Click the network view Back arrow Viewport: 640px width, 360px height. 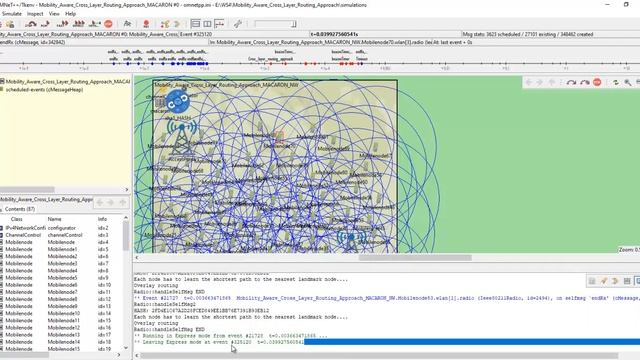pos(529,82)
